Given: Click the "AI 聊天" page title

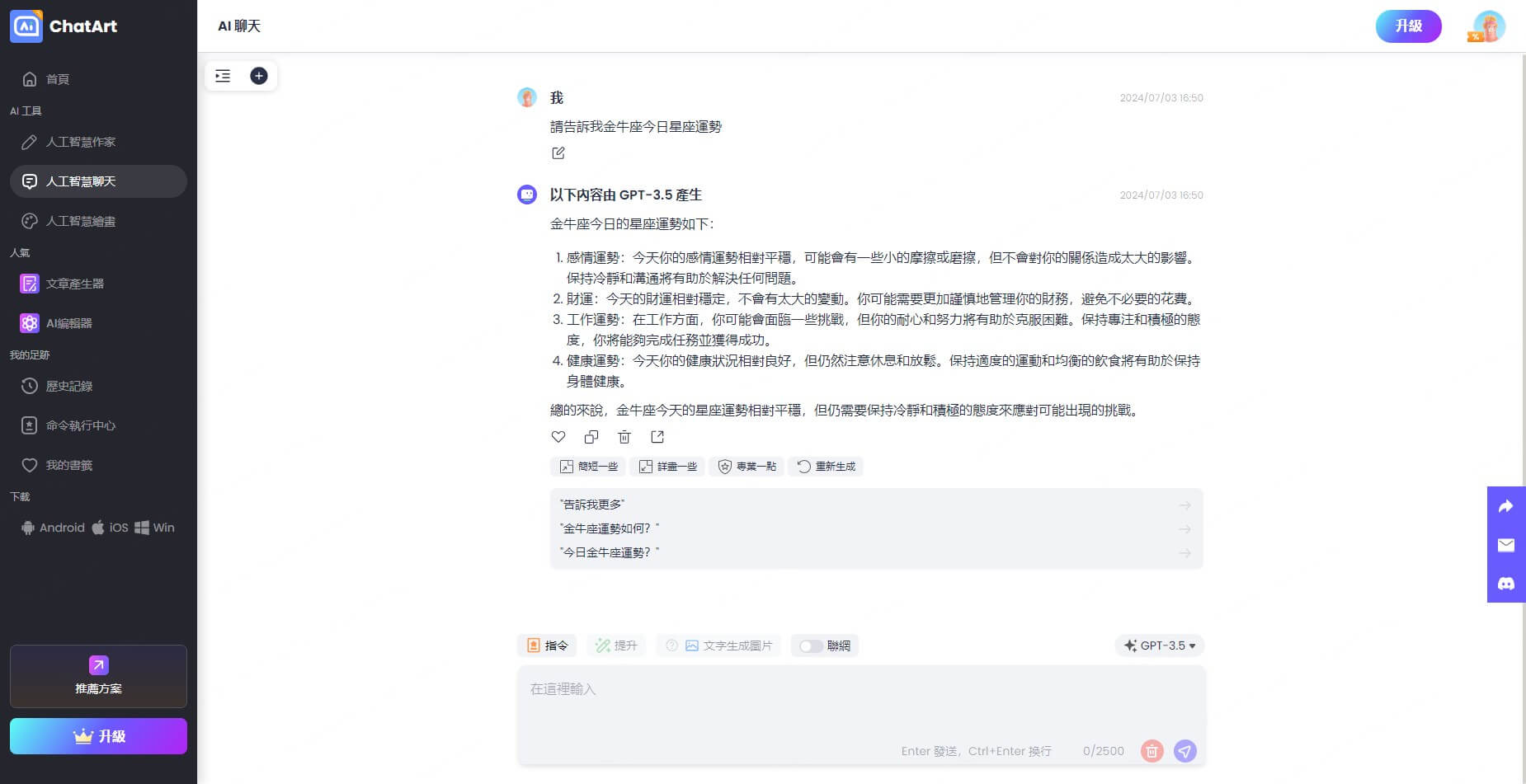Looking at the screenshot, I should (239, 26).
